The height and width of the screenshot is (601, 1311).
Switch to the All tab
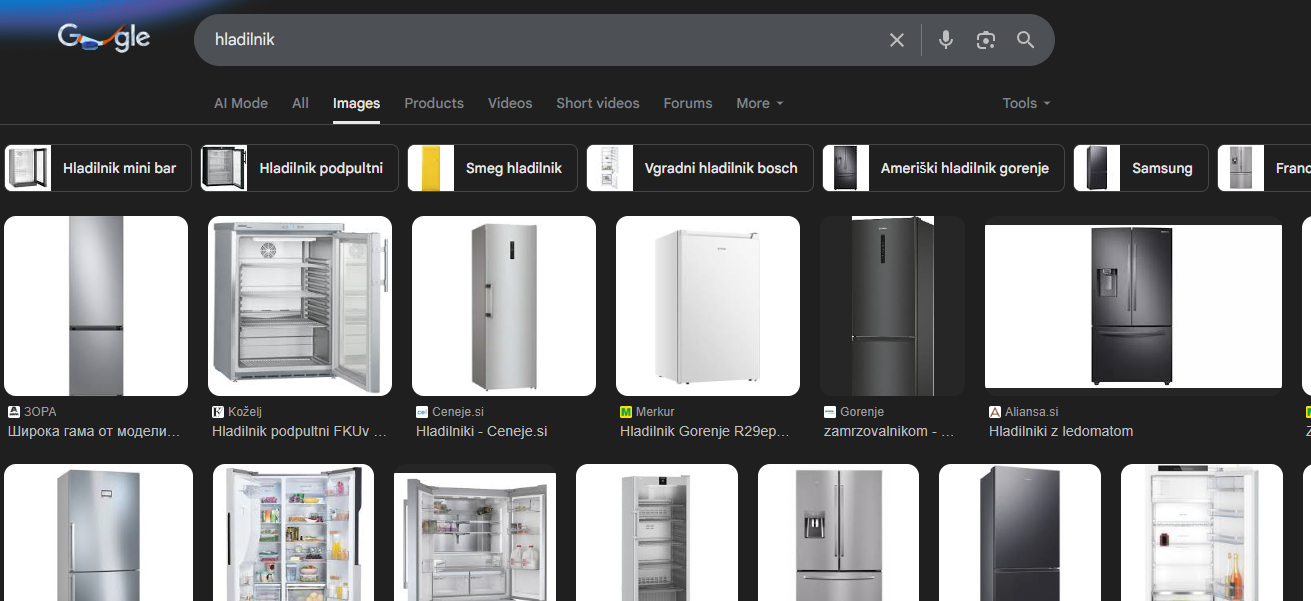(x=300, y=103)
